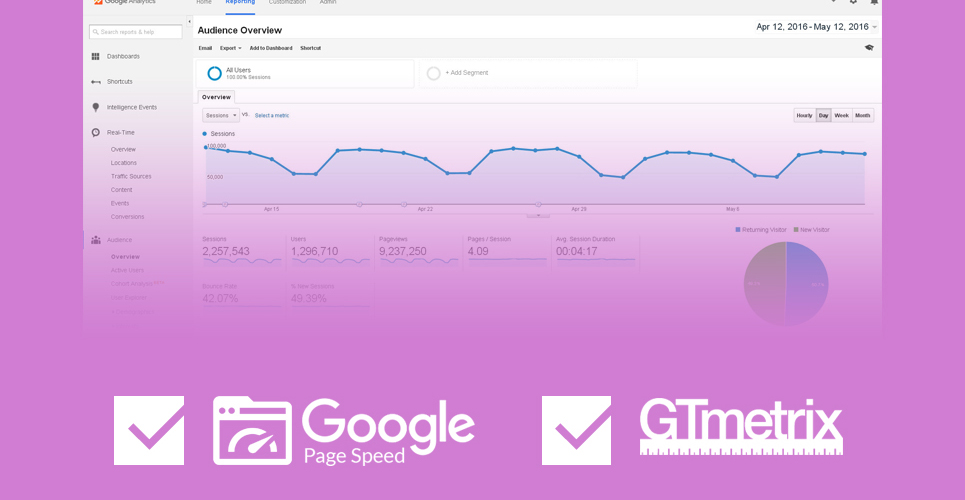
Task: Open Real-Time Locations report
Action: coord(124,163)
